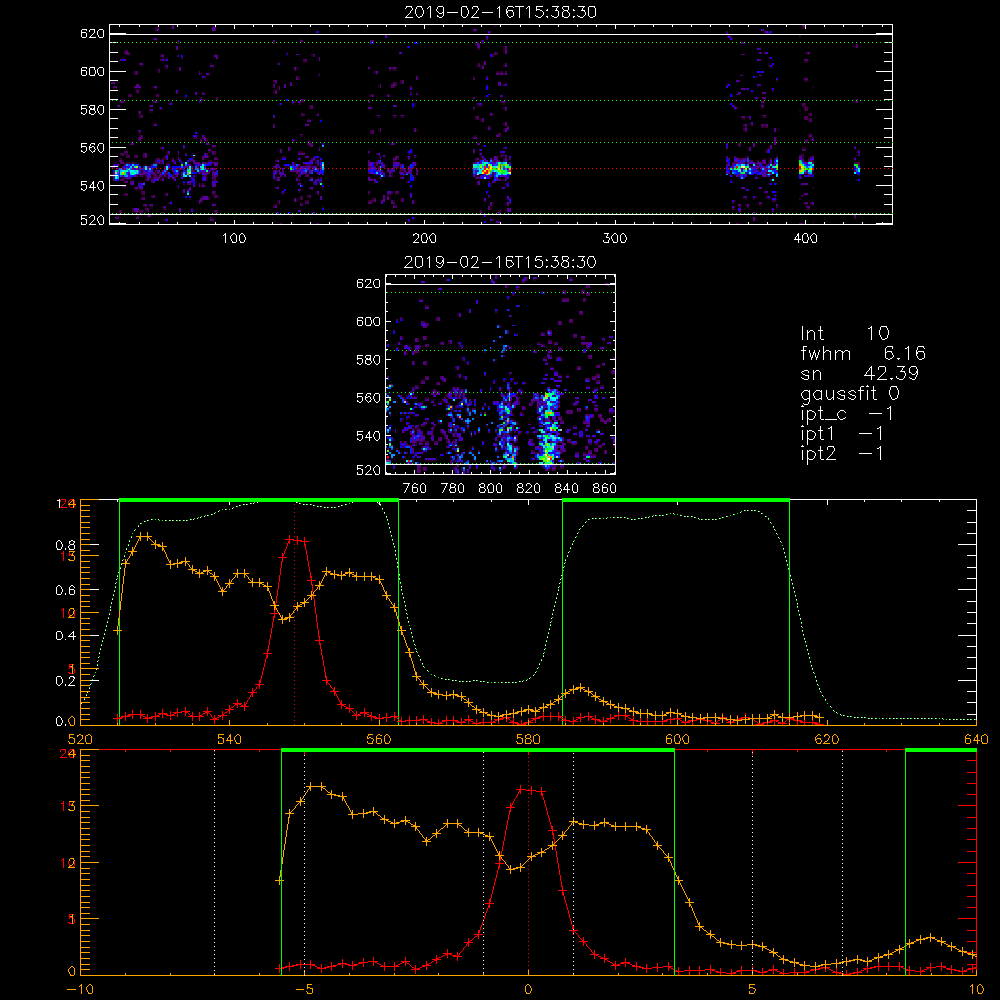Image resolution: width=1000 pixels, height=1000 pixels.
Task: Click the orange bump near 587 in third plot
Action: pos(580,688)
